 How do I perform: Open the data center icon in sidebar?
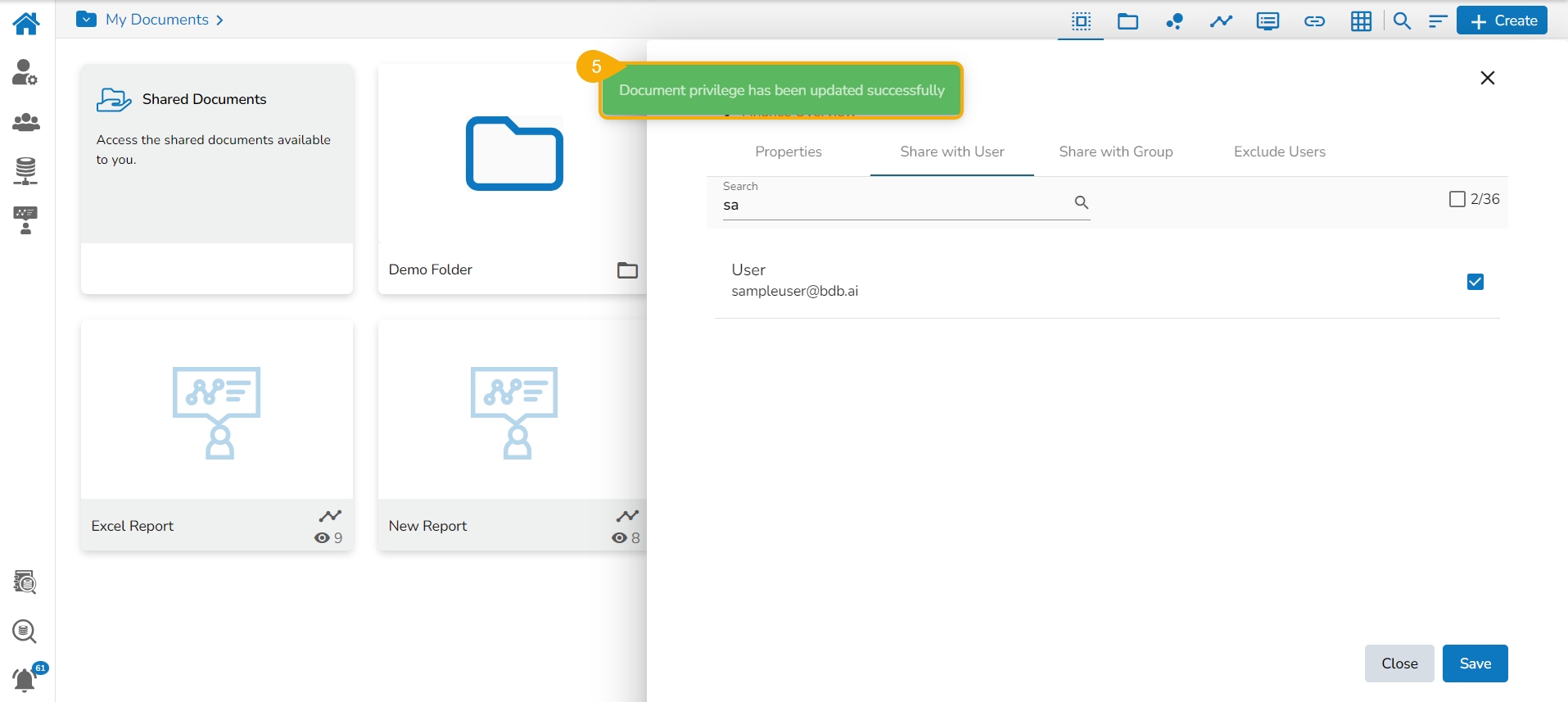tap(26, 170)
